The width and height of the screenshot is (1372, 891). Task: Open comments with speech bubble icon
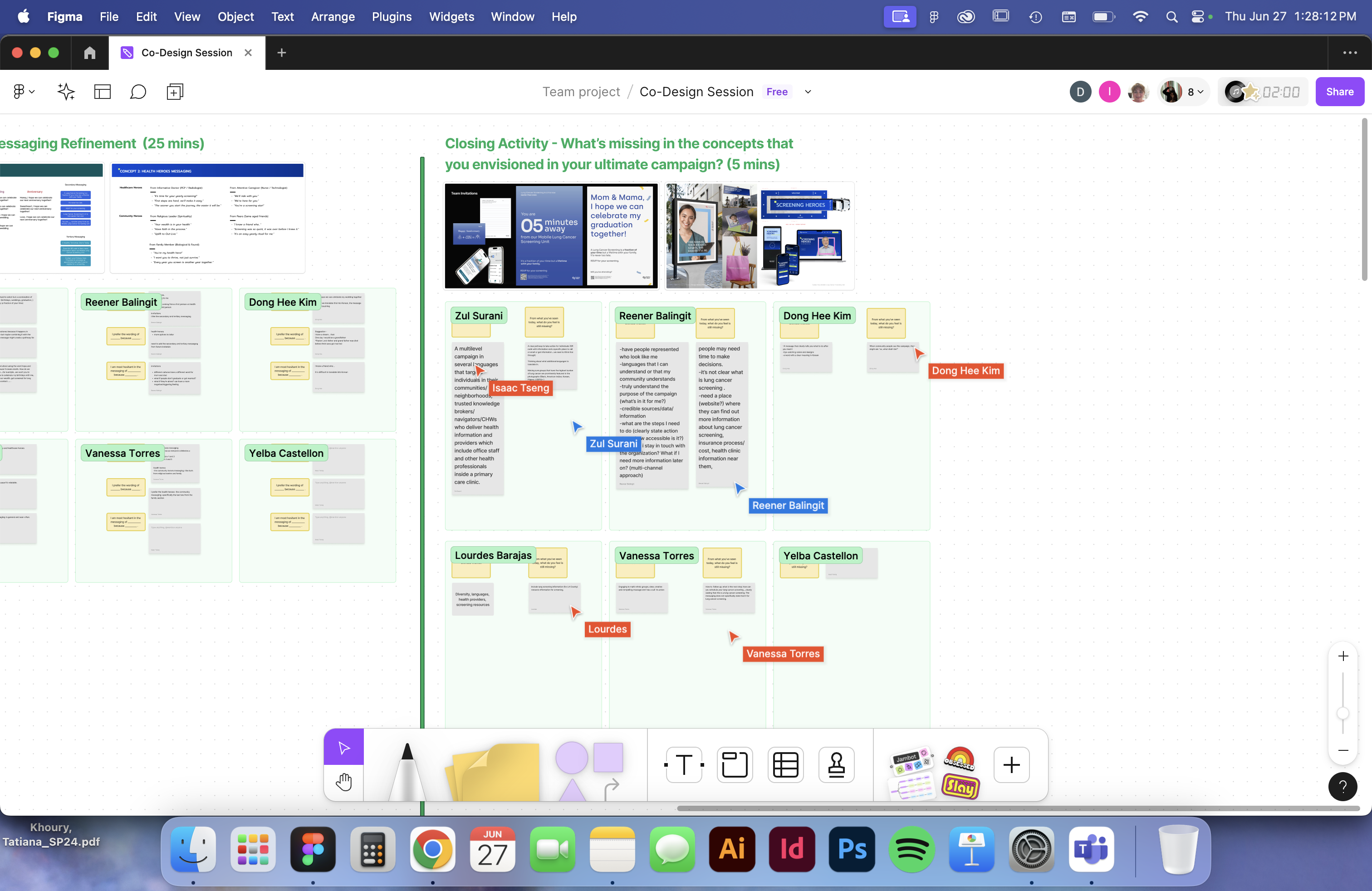[x=138, y=92]
